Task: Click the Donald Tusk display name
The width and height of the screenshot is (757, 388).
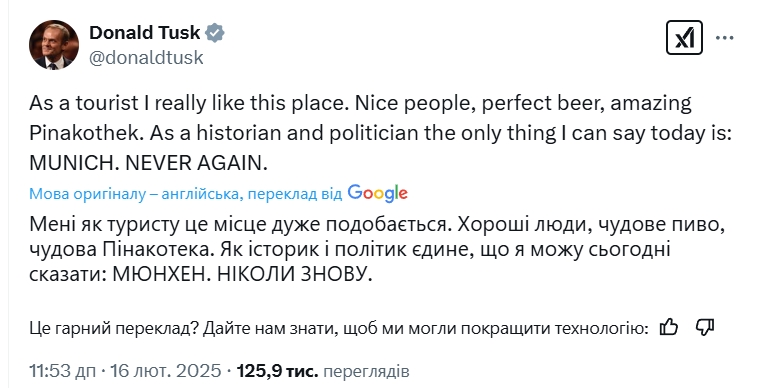Action: tap(144, 33)
